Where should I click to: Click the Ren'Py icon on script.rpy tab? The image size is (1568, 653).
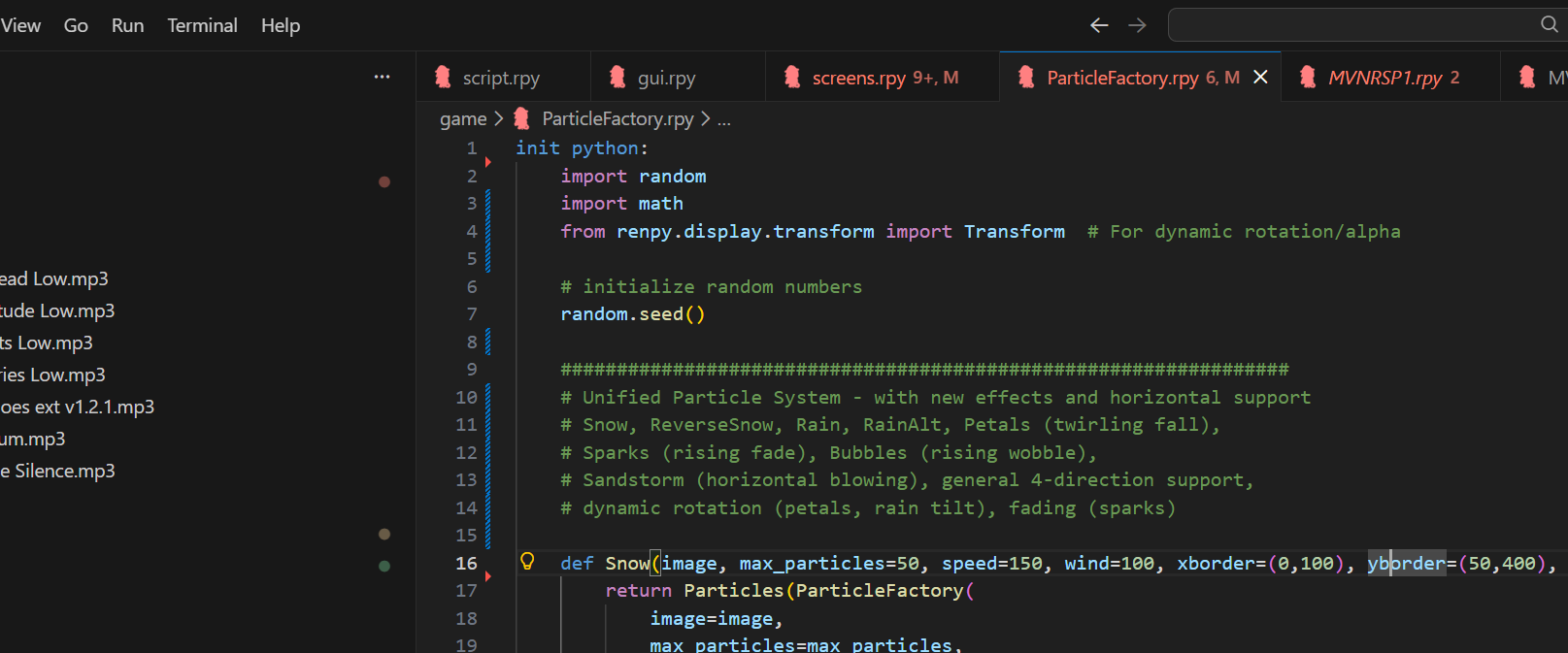(x=443, y=78)
